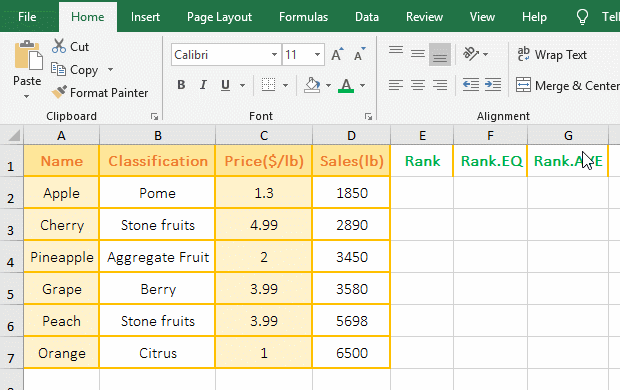Switch to the Data tab
The height and width of the screenshot is (390, 620).
coord(367,17)
